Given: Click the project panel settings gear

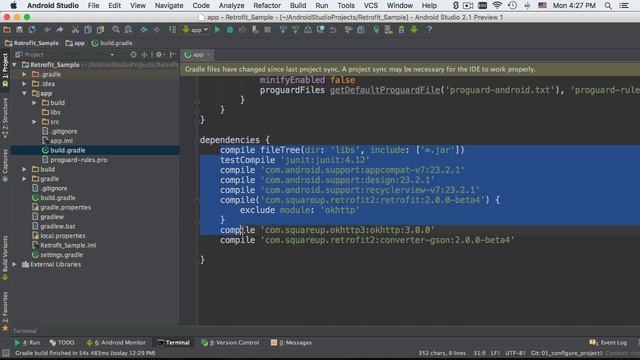Looking at the screenshot, I should click(x=159, y=55).
